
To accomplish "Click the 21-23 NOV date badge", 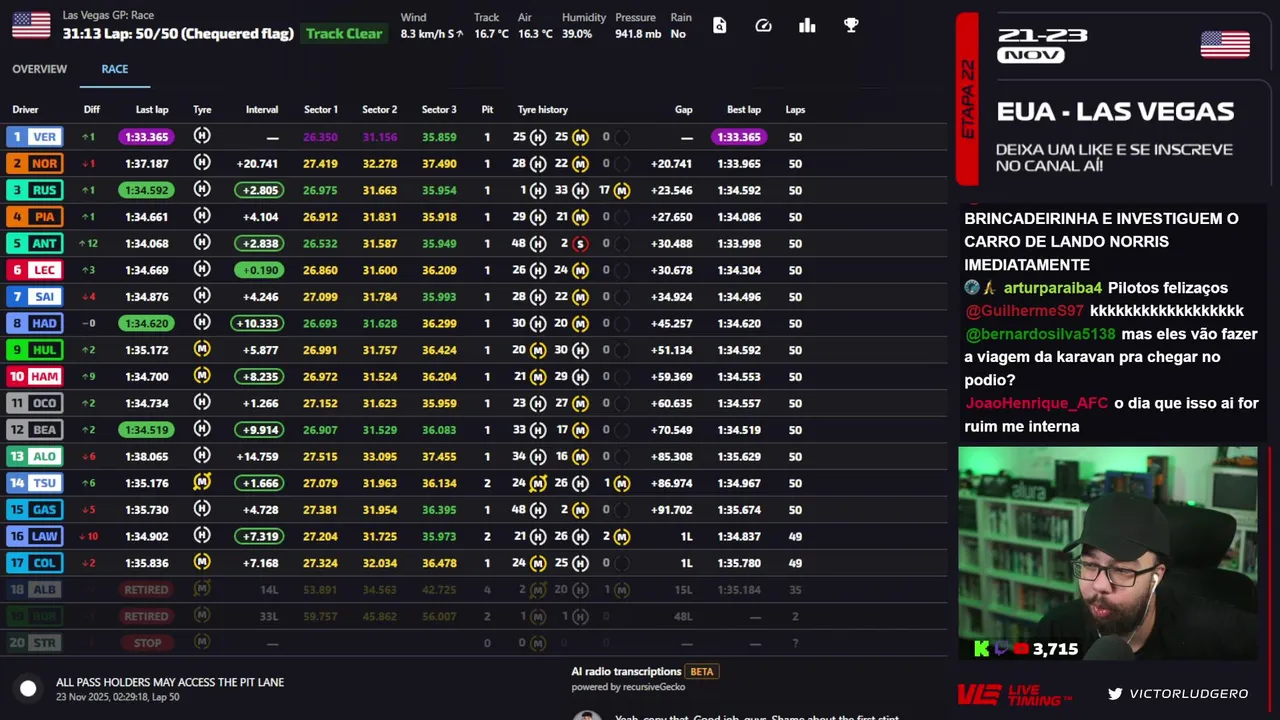I will click(1042, 45).
